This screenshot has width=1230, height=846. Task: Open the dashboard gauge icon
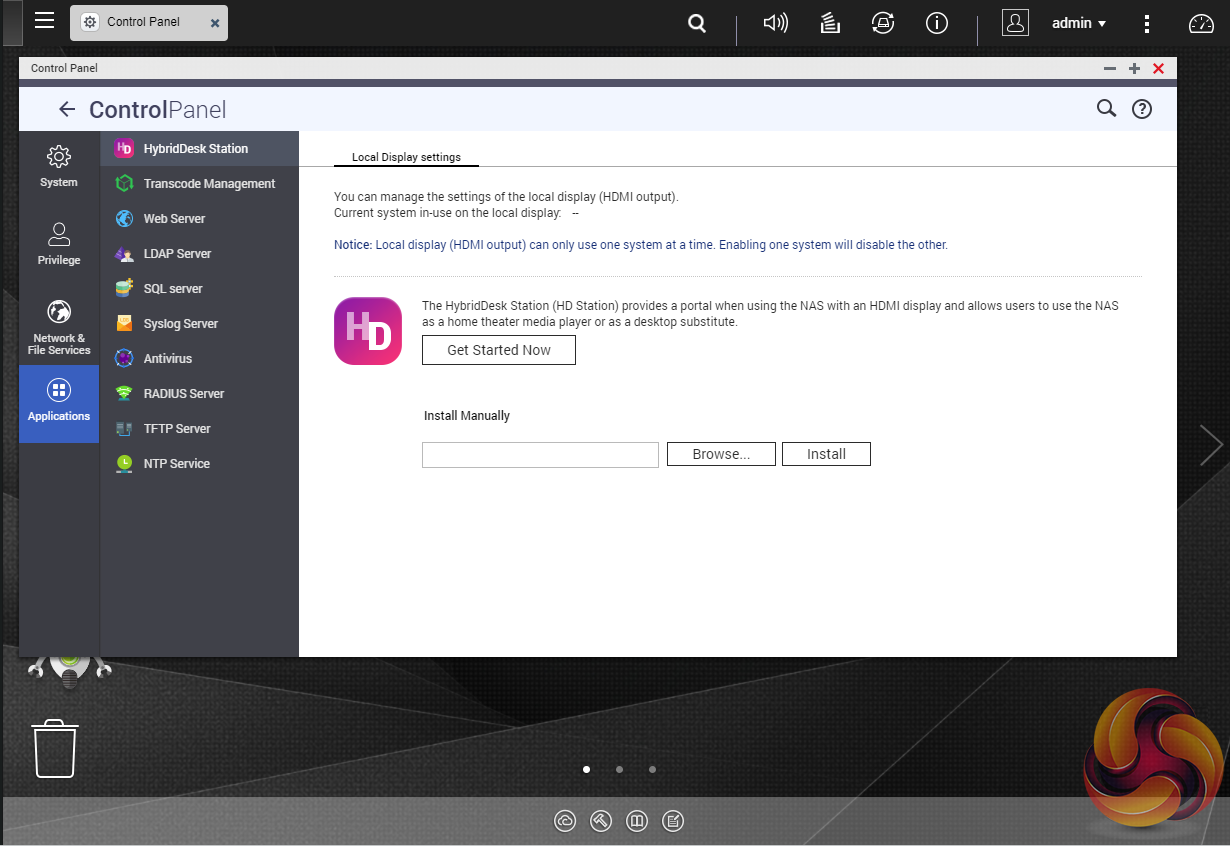pos(1201,23)
